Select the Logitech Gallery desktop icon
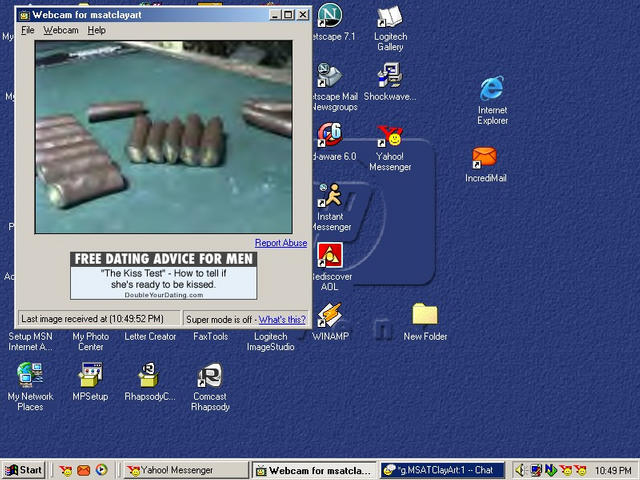This screenshot has width=640, height=480. (x=390, y=18)
